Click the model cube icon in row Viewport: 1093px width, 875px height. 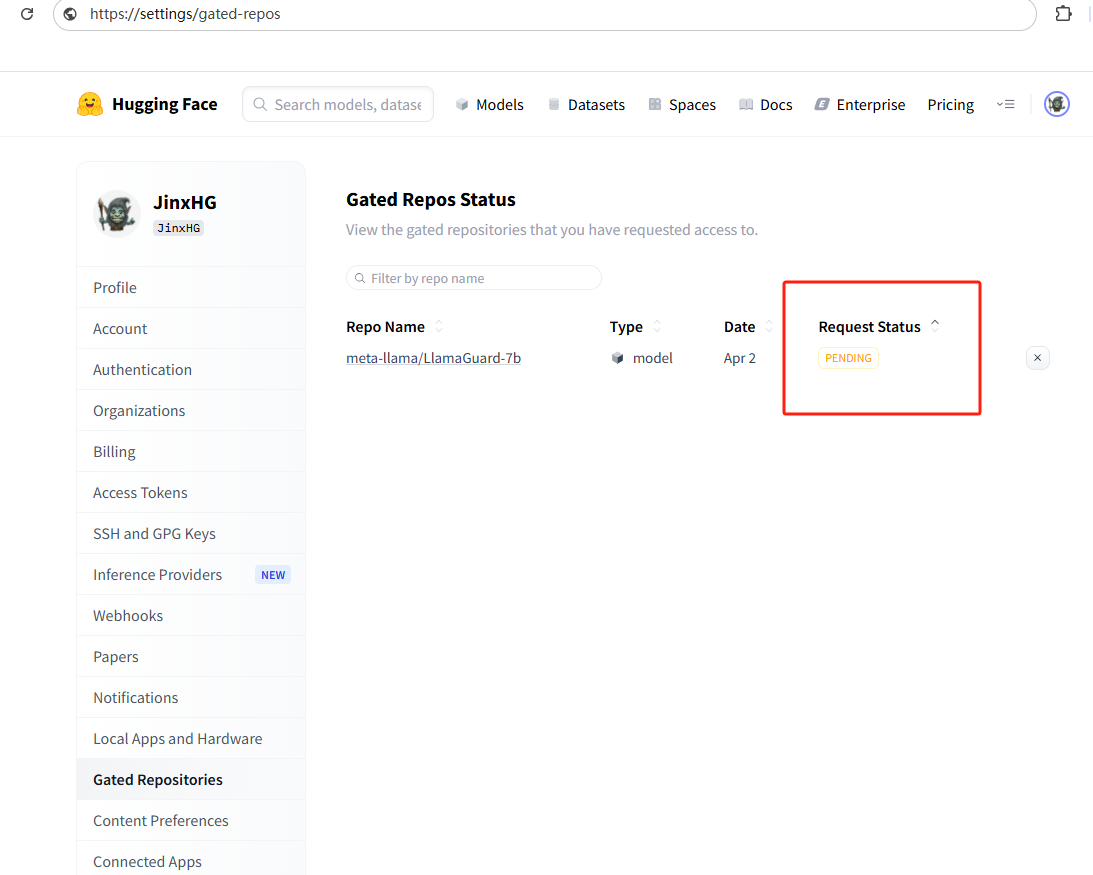click(x=617, y=358)
